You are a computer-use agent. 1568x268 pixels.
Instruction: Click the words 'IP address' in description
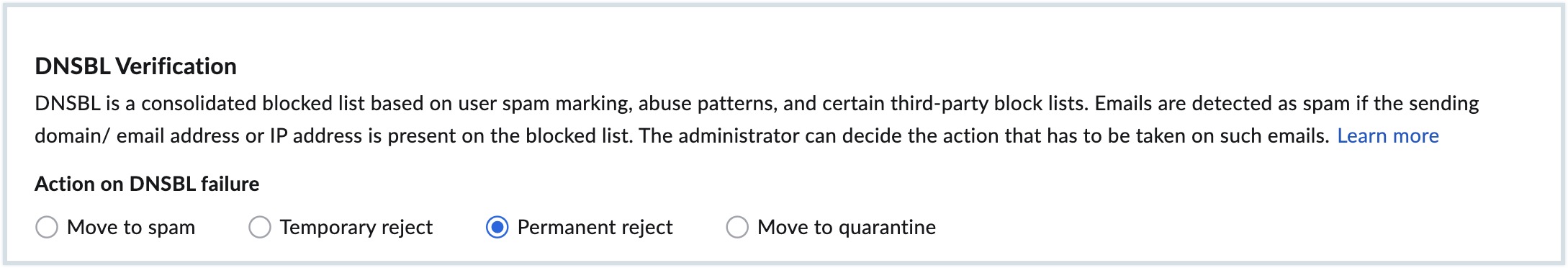[316, 135]
